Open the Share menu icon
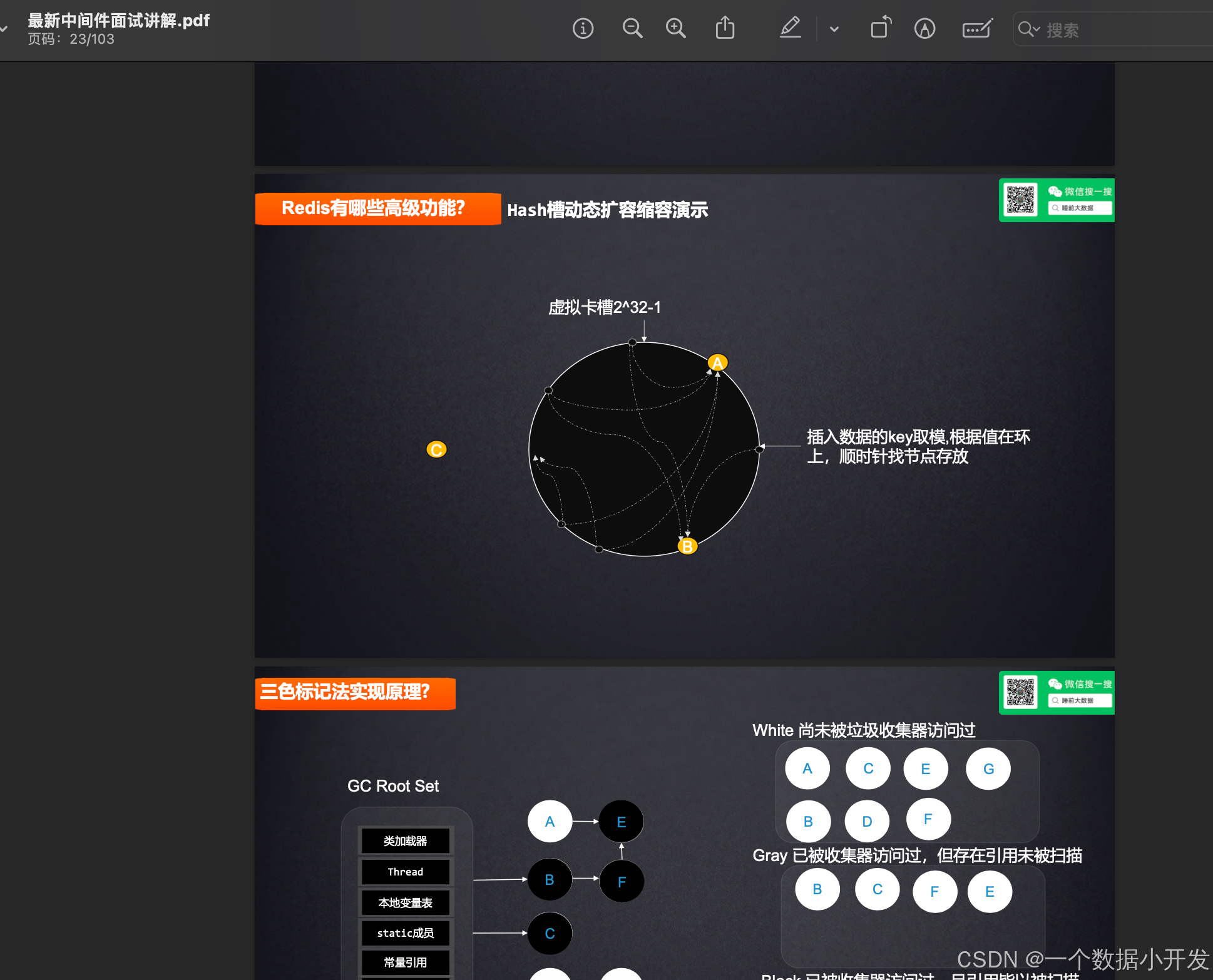The width and height of the screenshot is (1213, 980). tap(725, 29)
